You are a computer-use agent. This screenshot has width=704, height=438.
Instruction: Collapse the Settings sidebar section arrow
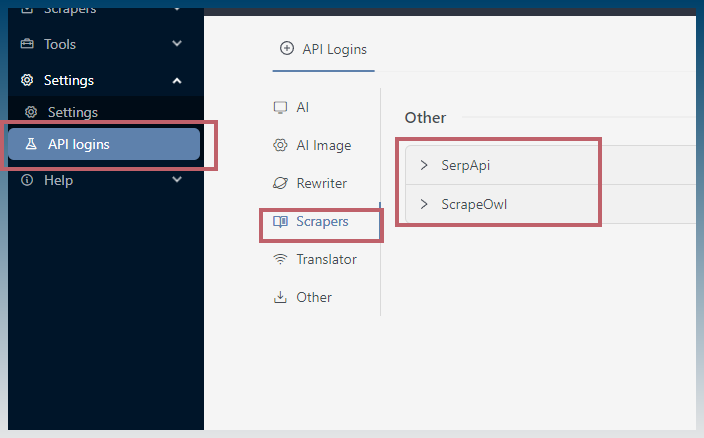177,81
